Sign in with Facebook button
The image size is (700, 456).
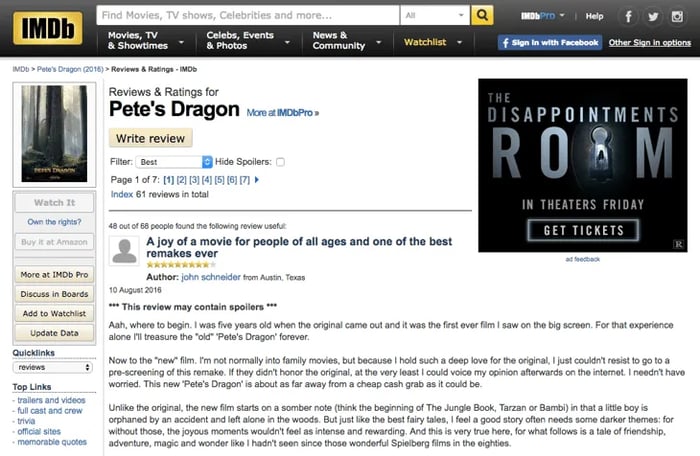click(549, 43)
